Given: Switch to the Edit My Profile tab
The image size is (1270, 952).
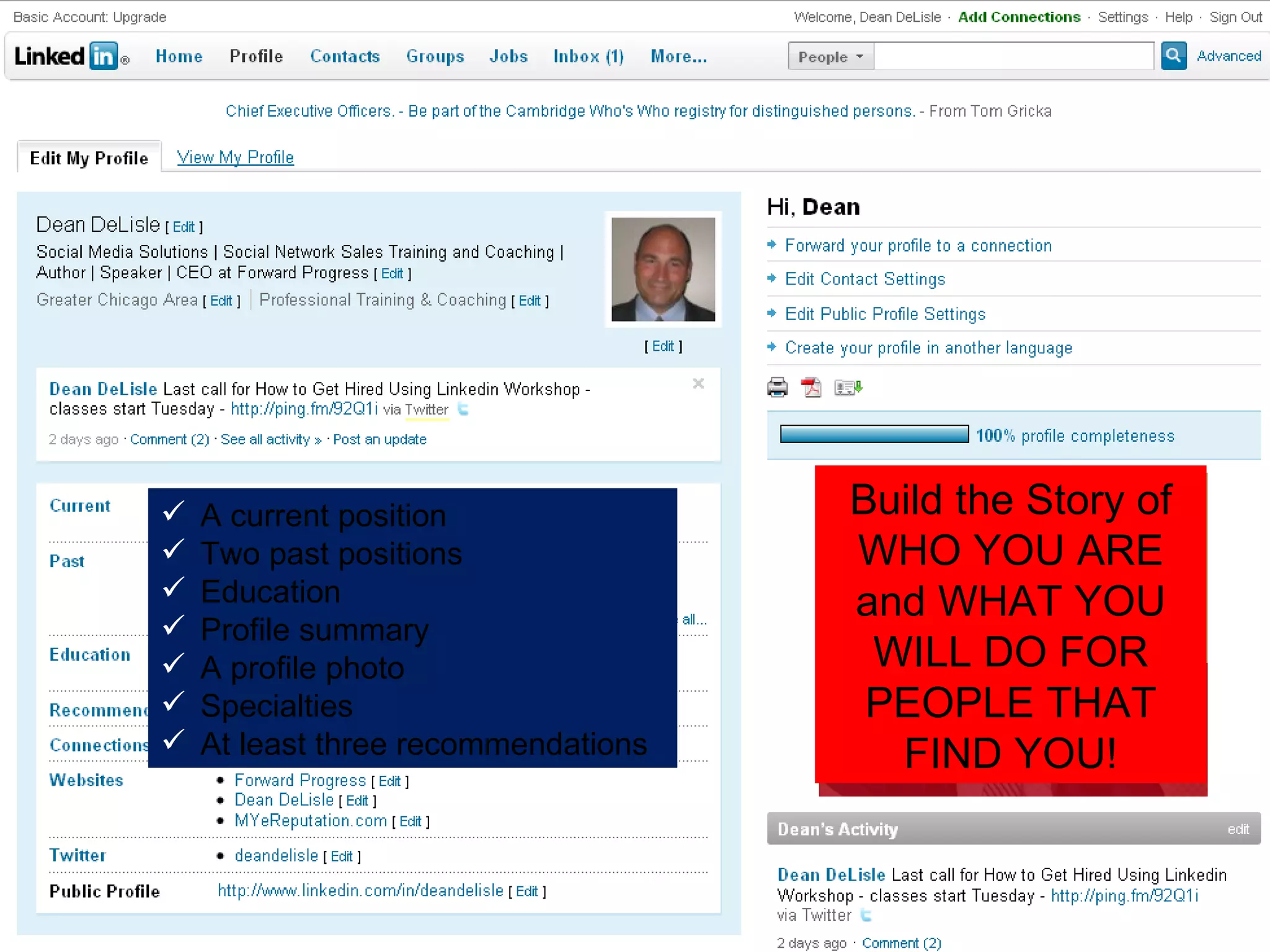Looking at the screenshot, I should 89,158.
